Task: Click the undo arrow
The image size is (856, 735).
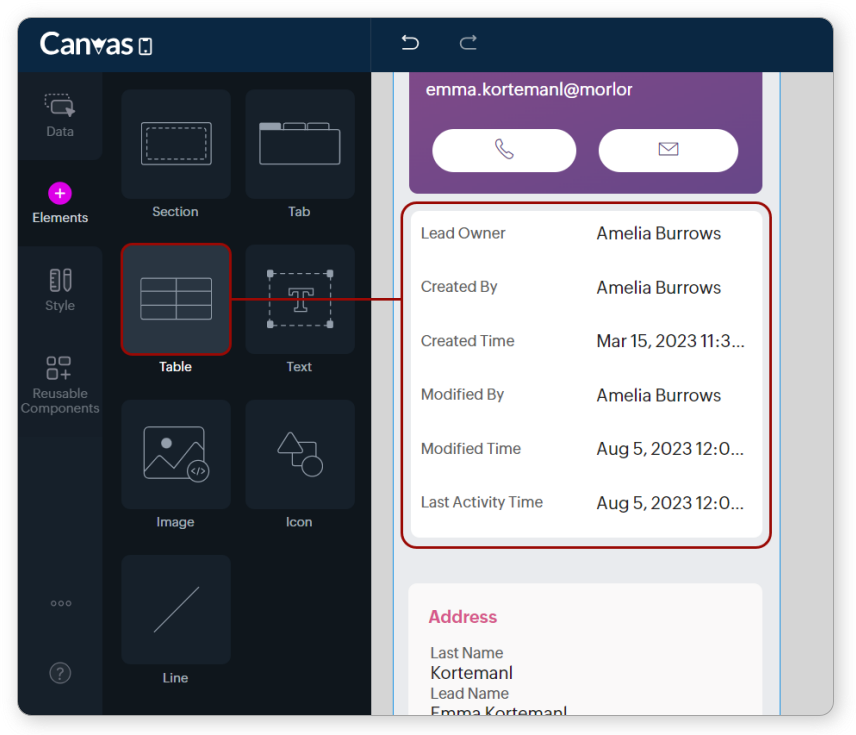Action: click(410, 43)
